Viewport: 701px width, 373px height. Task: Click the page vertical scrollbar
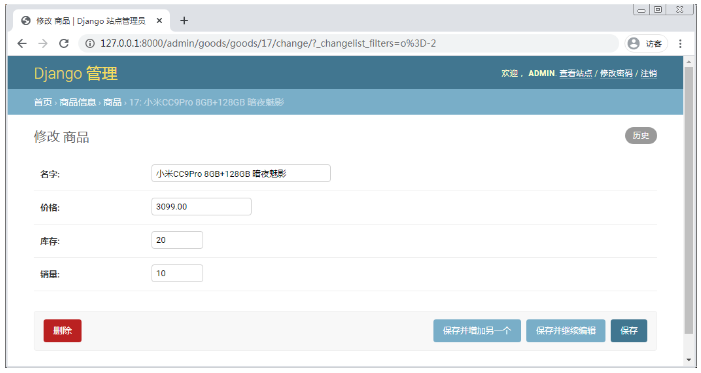[688, 201]
